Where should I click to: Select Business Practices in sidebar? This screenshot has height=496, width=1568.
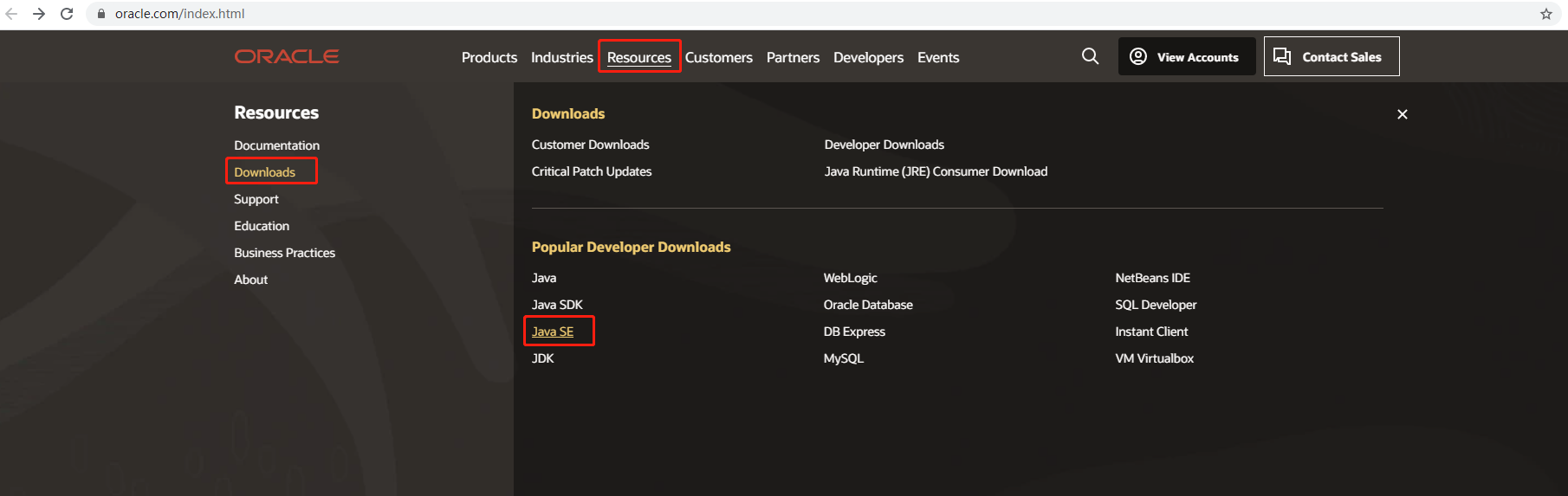point(284,253)
